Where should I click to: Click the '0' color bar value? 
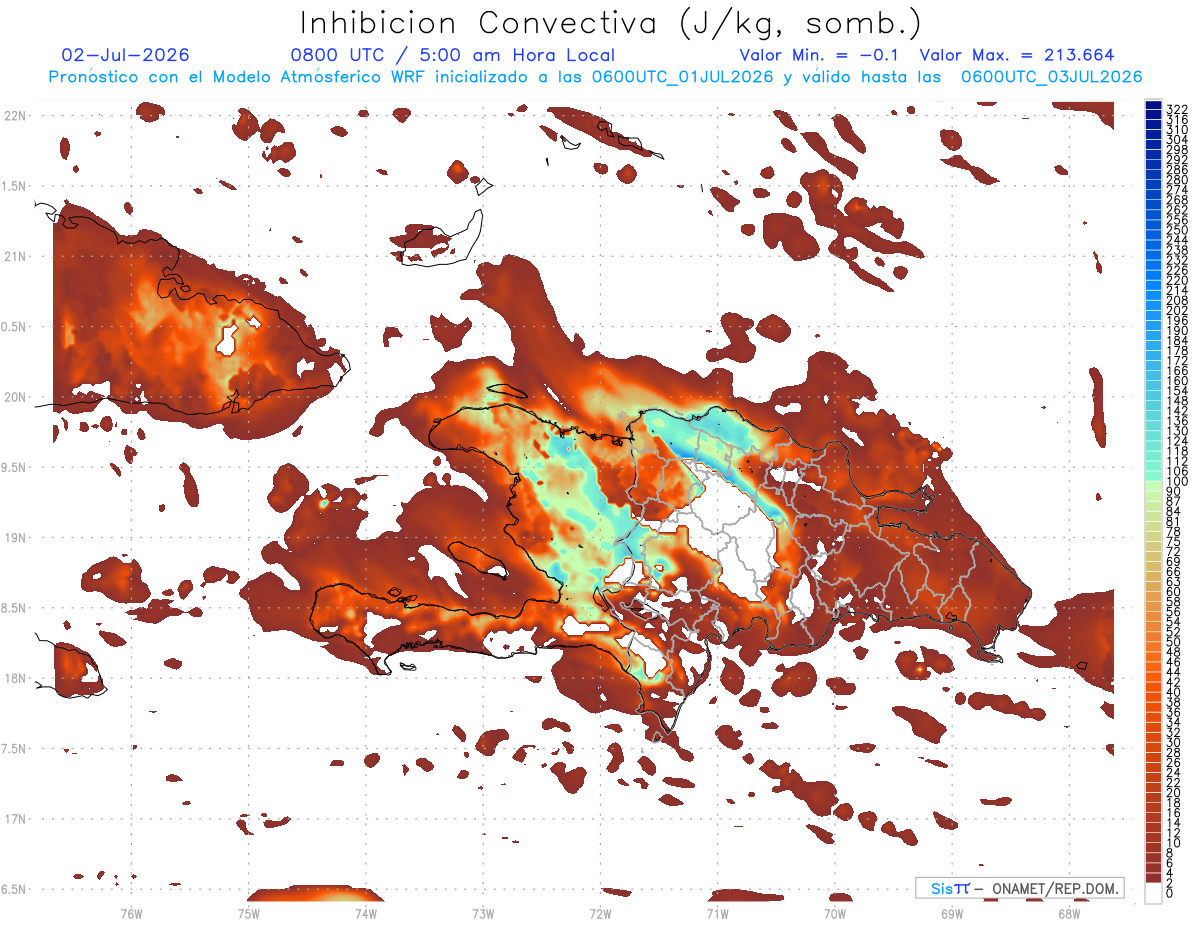pyautogui.click(x=1170, y=892)
